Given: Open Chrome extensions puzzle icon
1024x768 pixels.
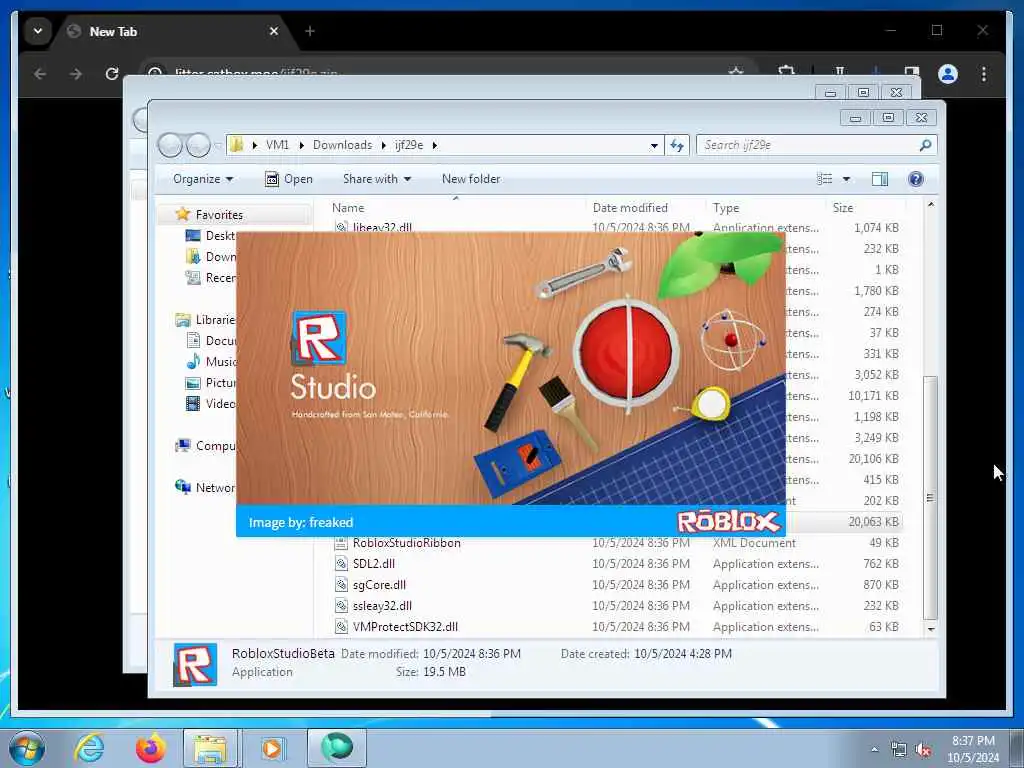Looking at the screenshot, I should point(786,71).
